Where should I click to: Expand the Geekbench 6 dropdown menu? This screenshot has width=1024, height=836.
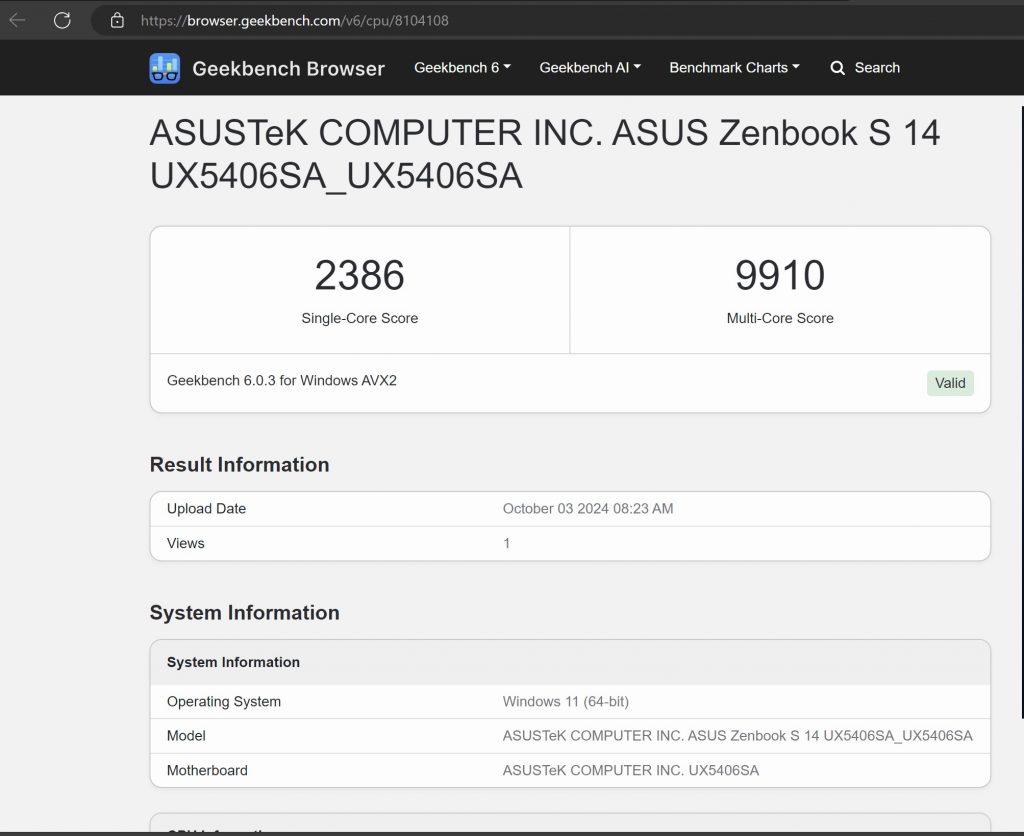[x=462, y=67]
